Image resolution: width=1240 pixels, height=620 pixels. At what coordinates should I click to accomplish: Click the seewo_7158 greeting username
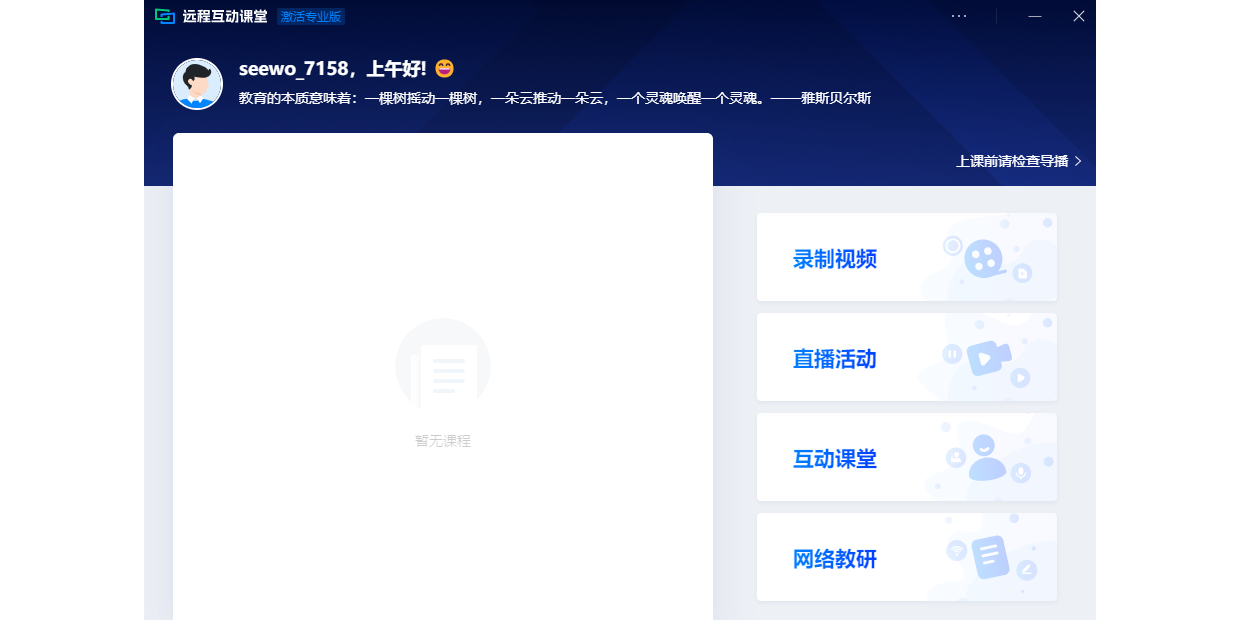[x=293, y=69]
